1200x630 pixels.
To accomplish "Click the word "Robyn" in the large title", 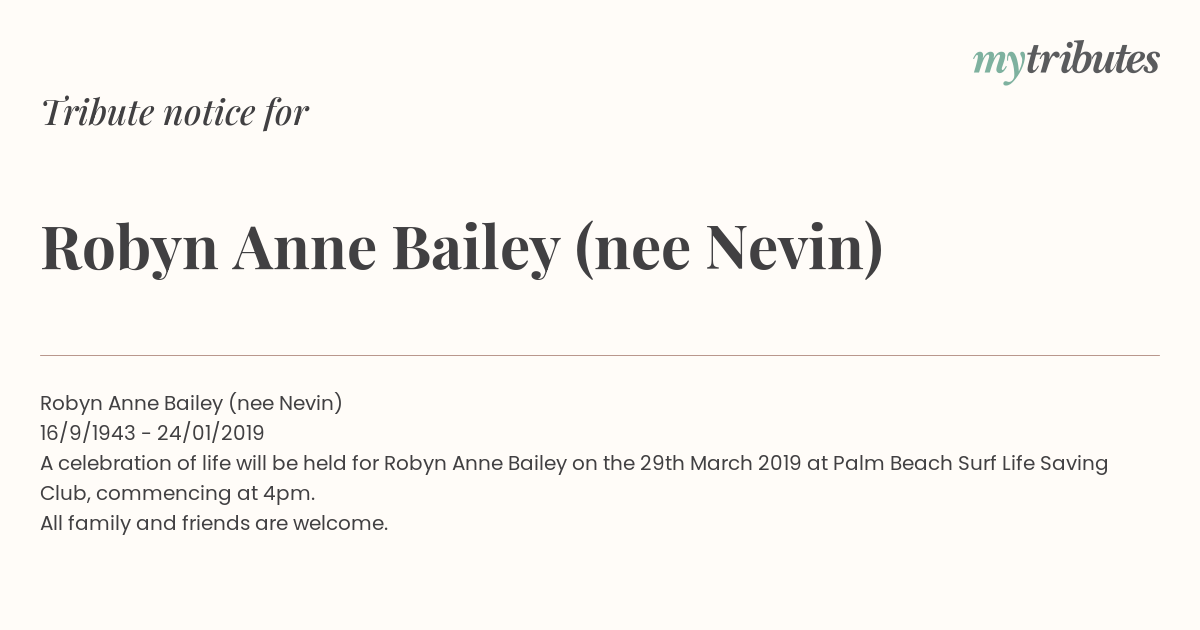I will pyautogui.click(x=129, y=250).
